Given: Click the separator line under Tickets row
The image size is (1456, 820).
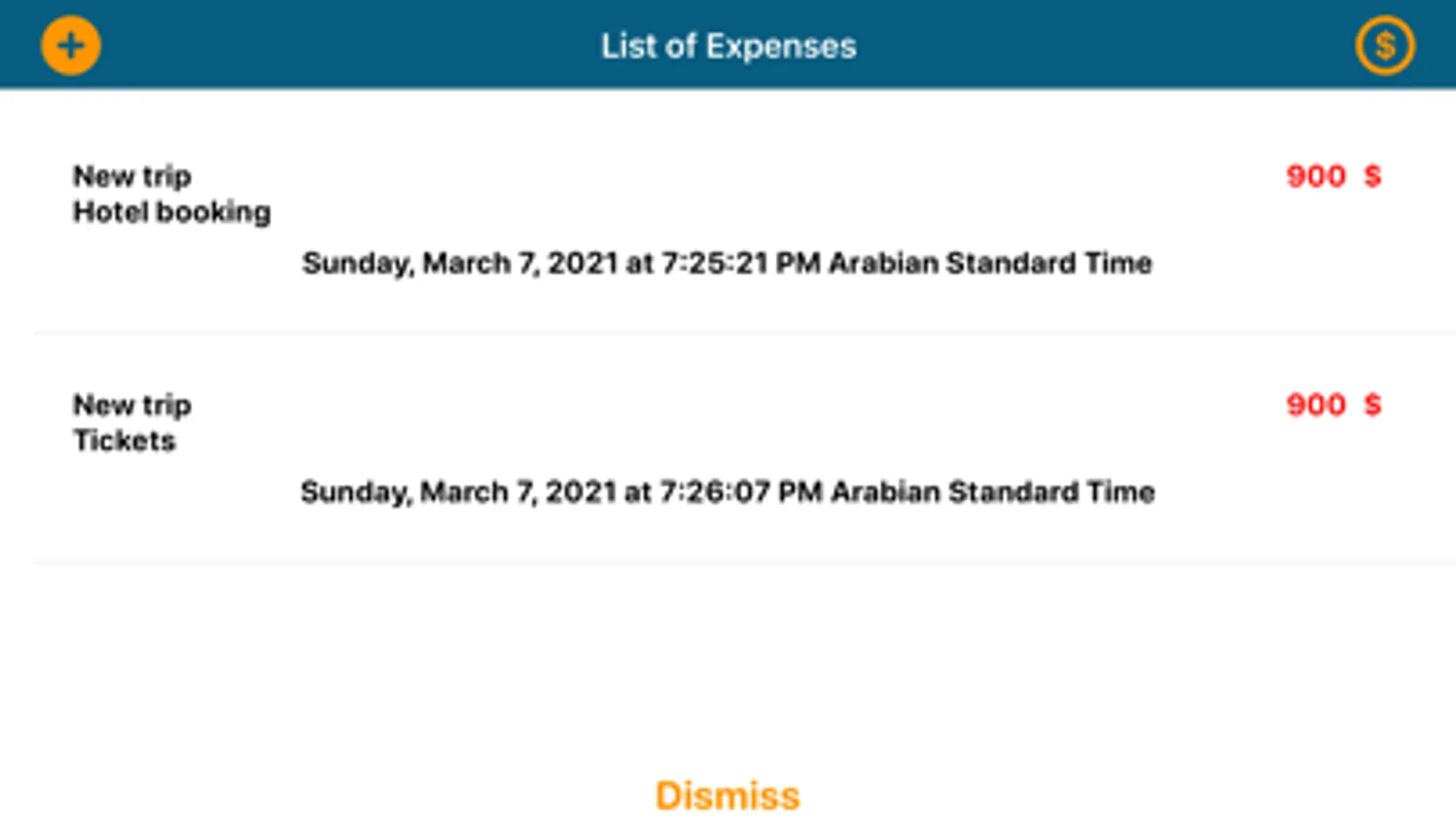Looking at the screenshot, I should [x=746, y=562].
